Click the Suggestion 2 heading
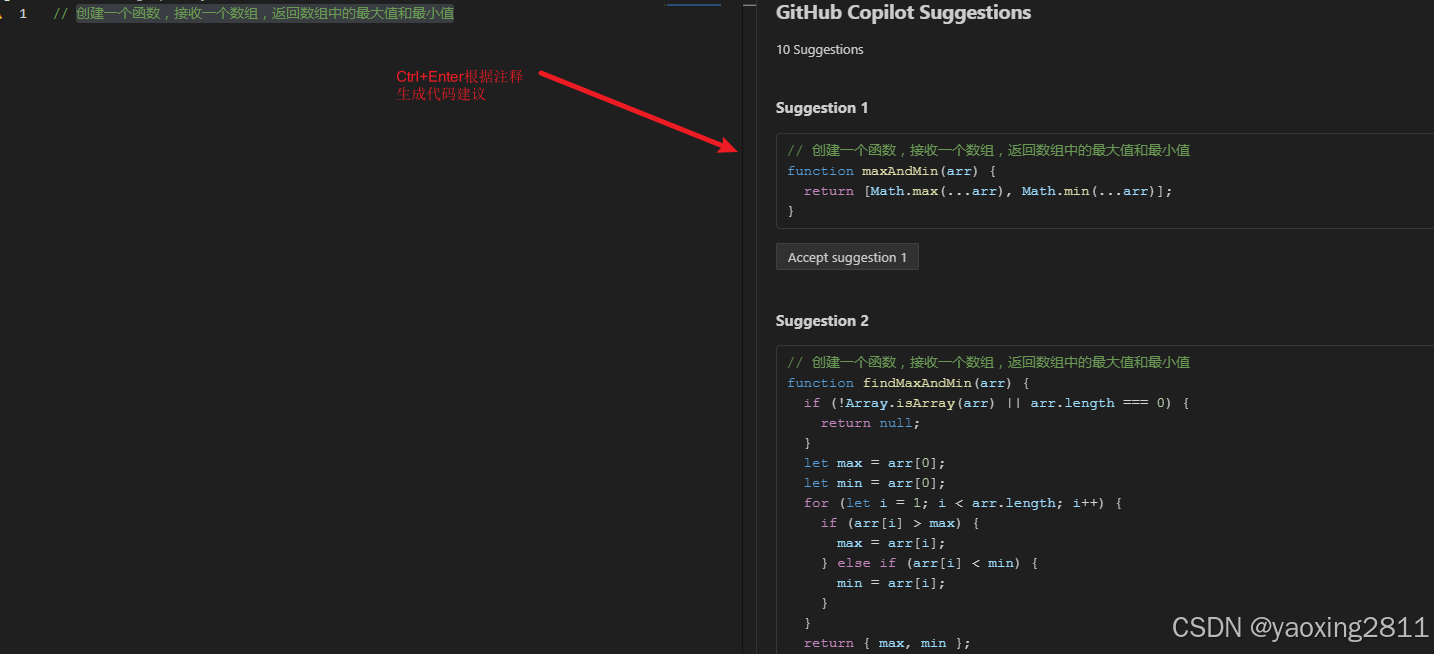Screen dimensions: 1434x654 click(x=822, y=321)
